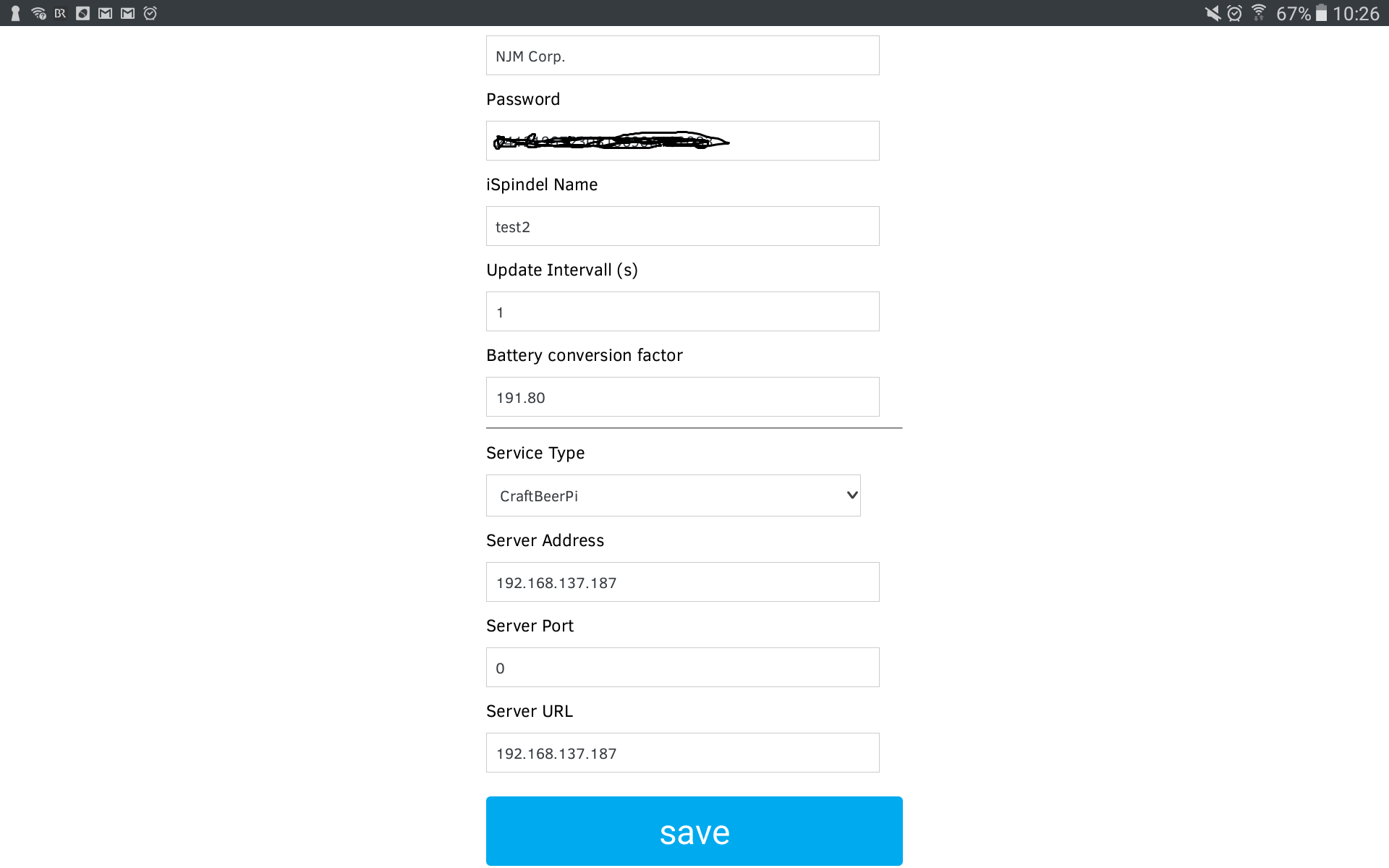This screenshot has width=1389, height=868.
Task: Open the BR app notification icon
Action: coord(60,13)
